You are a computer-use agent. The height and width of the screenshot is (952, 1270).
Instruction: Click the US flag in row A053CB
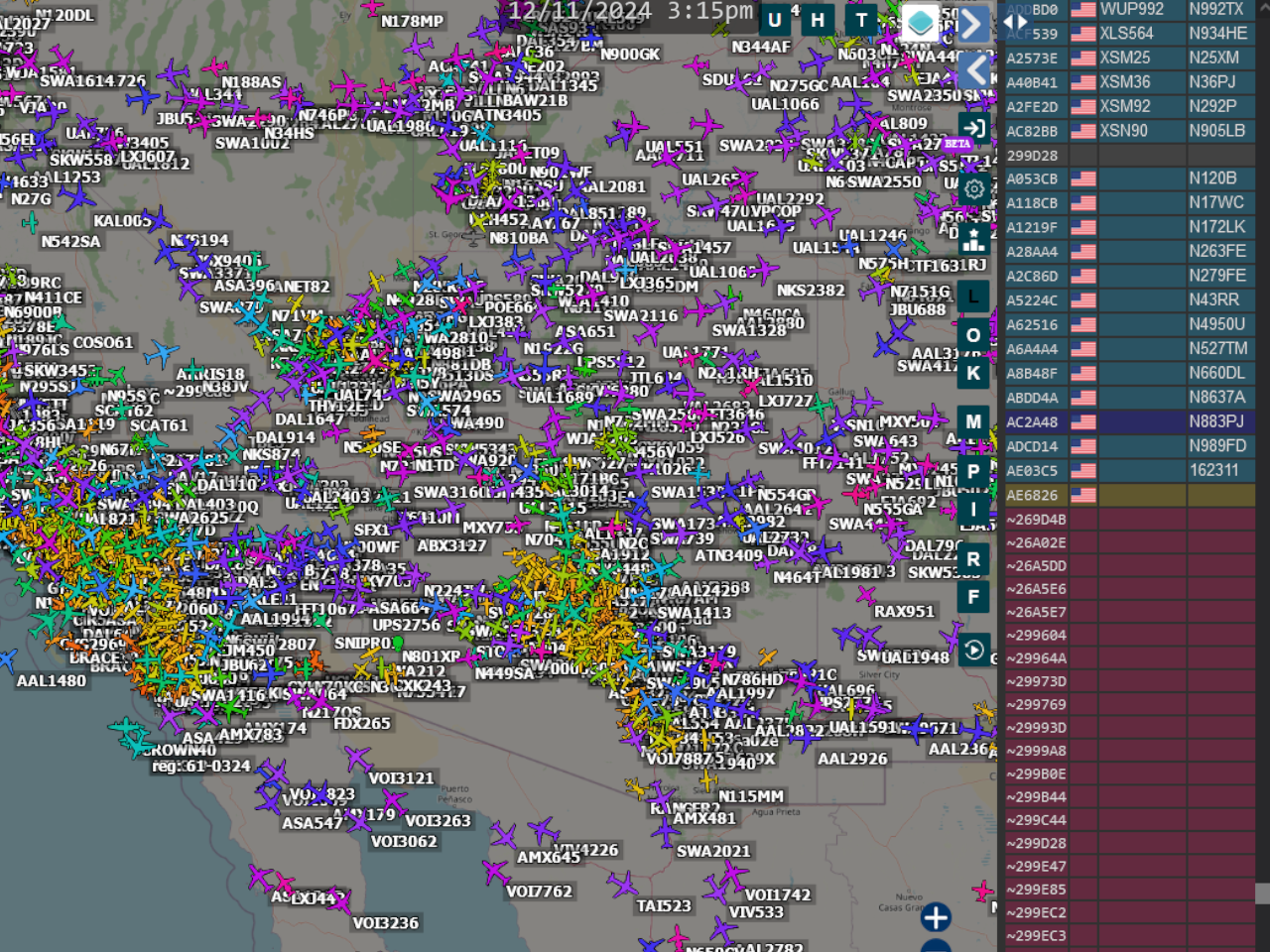tap(1083, 178)
